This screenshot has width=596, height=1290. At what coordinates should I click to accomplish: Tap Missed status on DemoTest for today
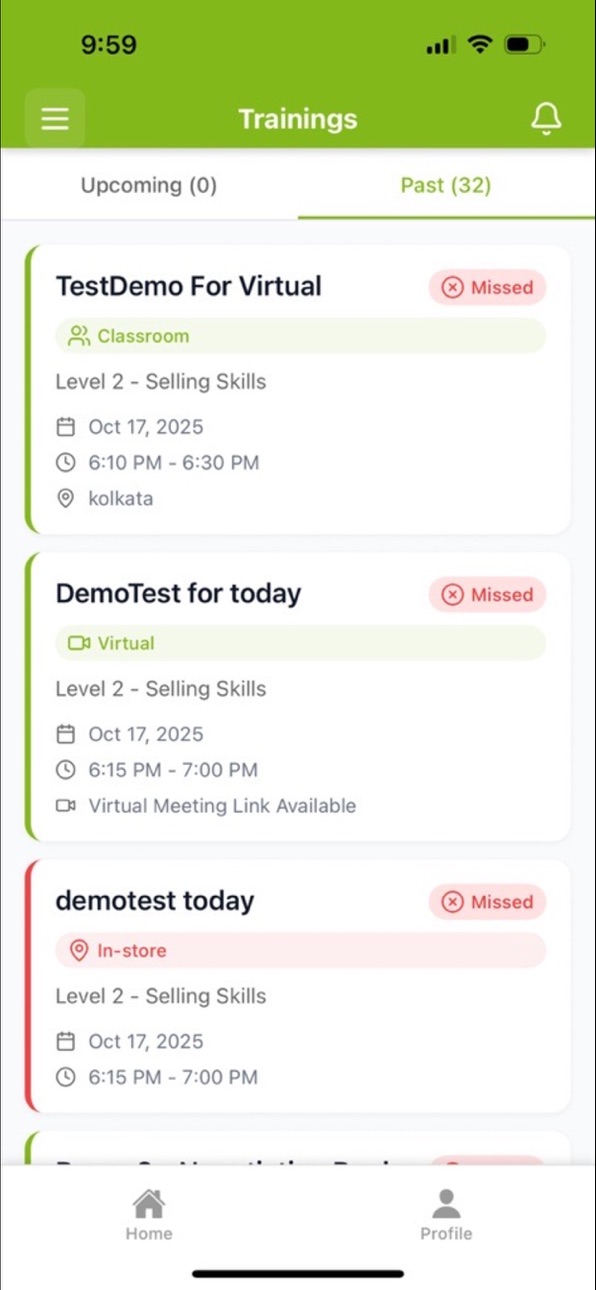point(488,594)
